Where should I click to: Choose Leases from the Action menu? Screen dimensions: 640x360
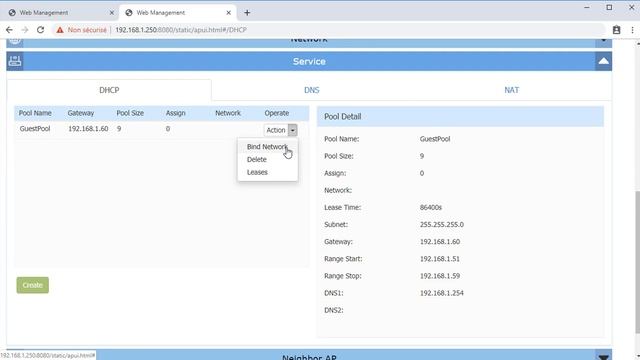[x=257, y=172]
